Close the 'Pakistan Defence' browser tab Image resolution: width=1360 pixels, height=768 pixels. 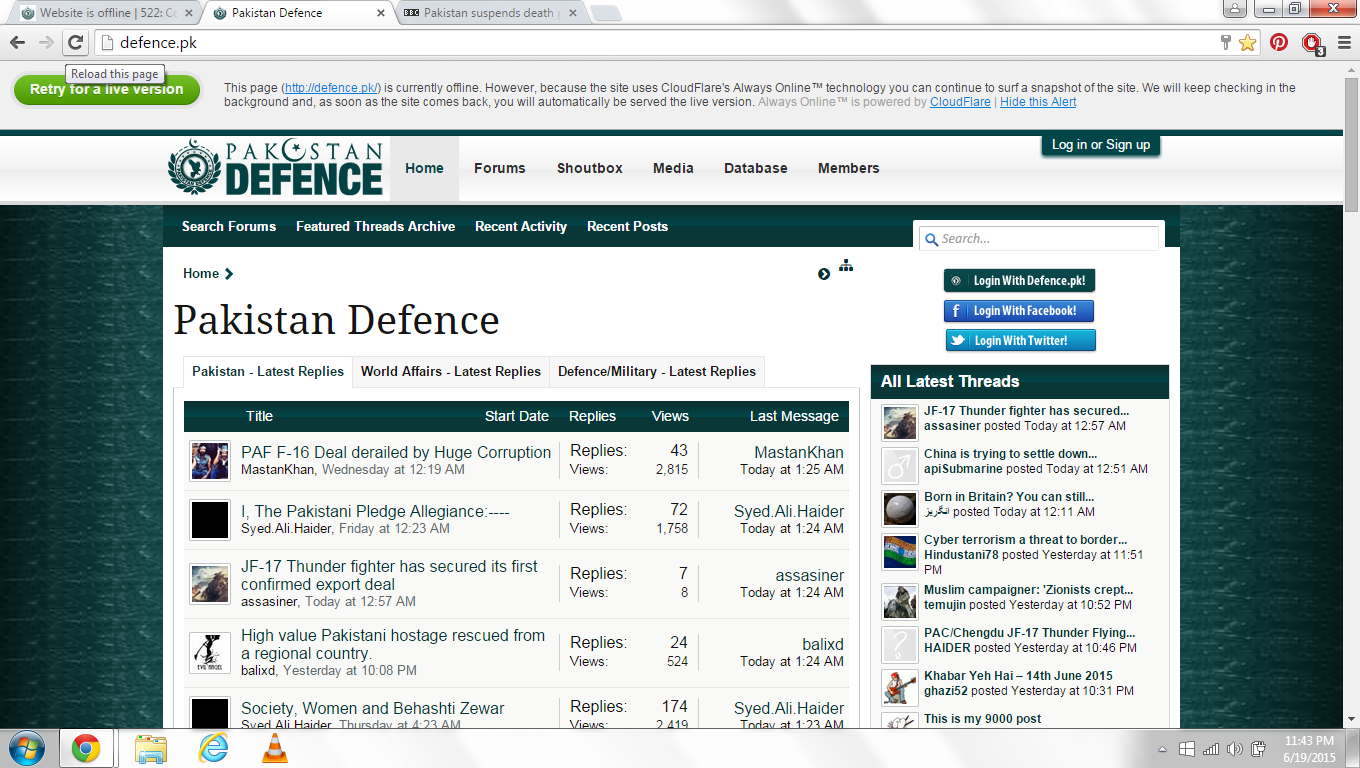coord(379,13)
